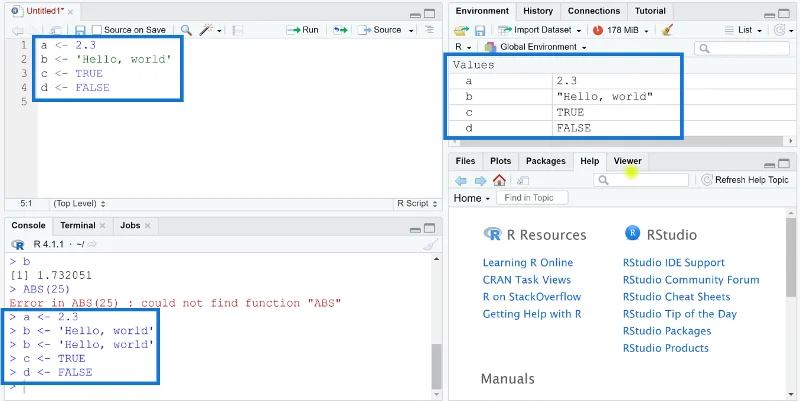Image resolution: width=800 pixels, height=401 pixels.
Task: Switch to the Terminal tab
Action: pos(78,225)
